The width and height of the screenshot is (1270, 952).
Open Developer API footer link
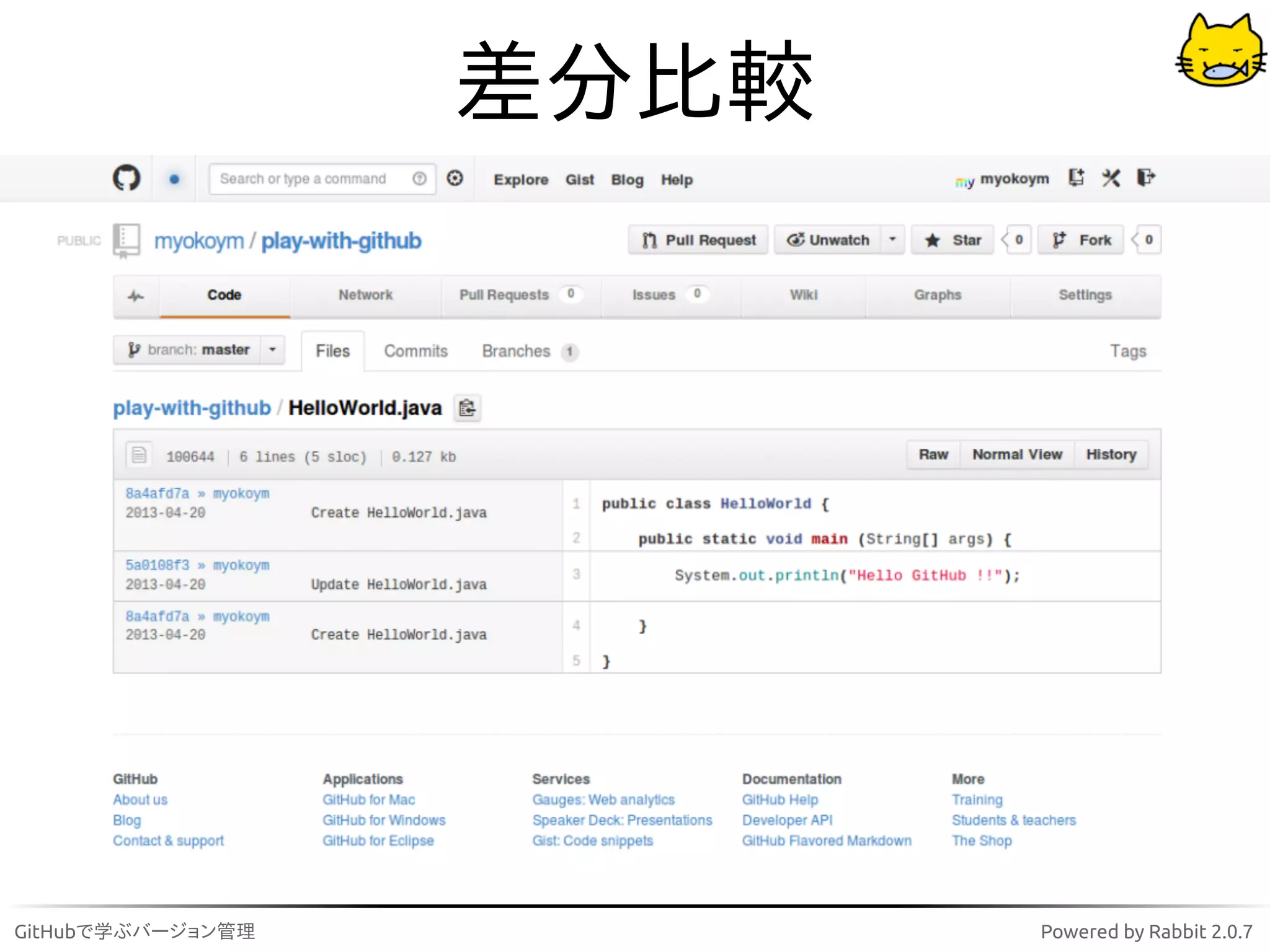coord(787,821)
